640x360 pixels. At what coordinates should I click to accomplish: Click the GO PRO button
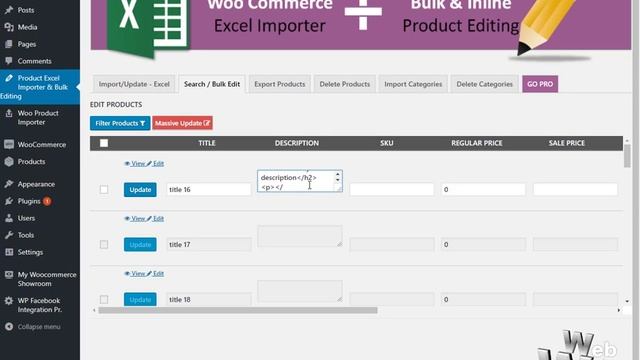point(540,84)
